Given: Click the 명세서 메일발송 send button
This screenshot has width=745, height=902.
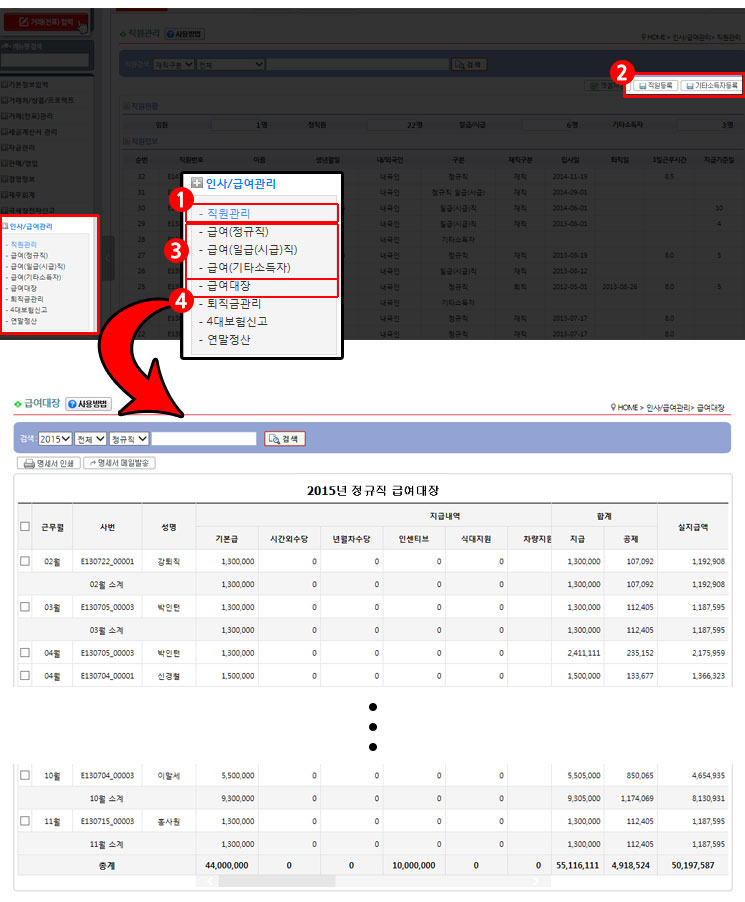Looking at the screenshot, I should [x=119, y=463].
